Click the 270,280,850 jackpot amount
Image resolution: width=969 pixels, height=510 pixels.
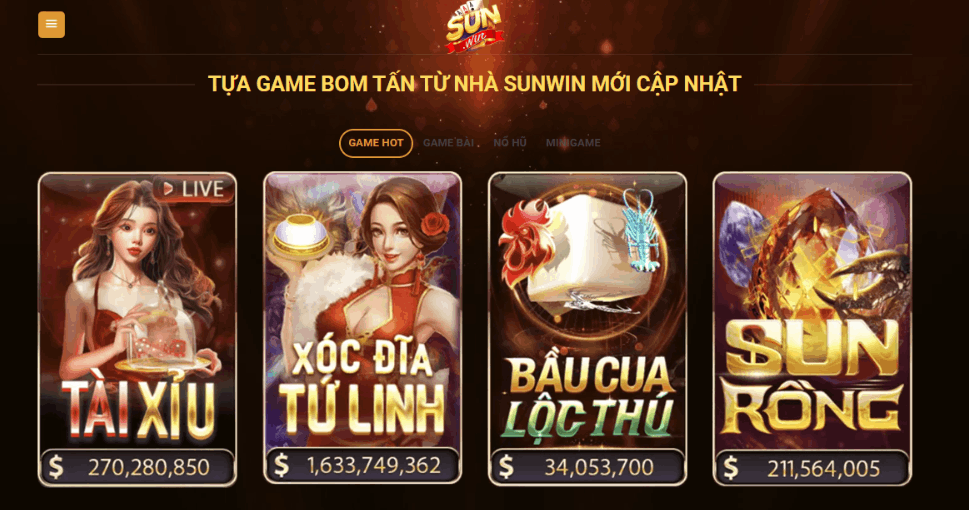[148, 468]
